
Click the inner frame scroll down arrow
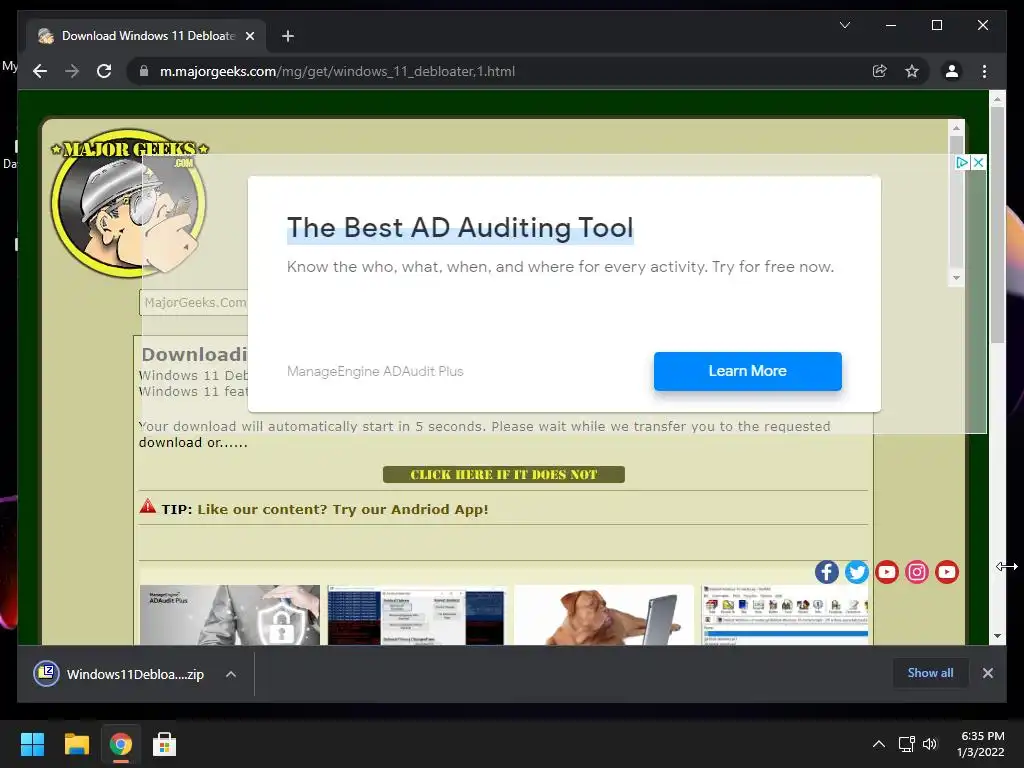pos(956,278)
